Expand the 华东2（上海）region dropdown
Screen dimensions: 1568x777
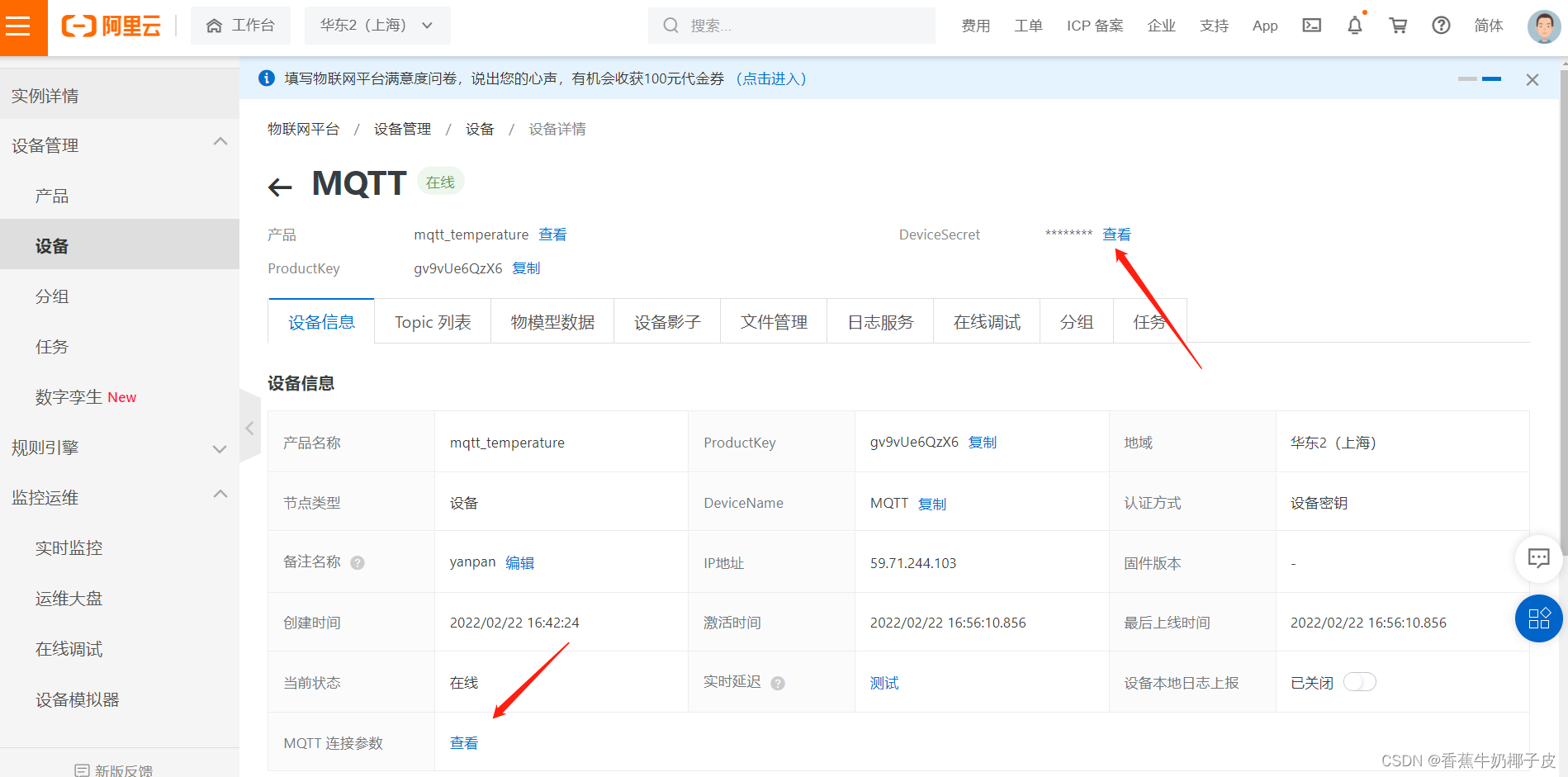377,26
